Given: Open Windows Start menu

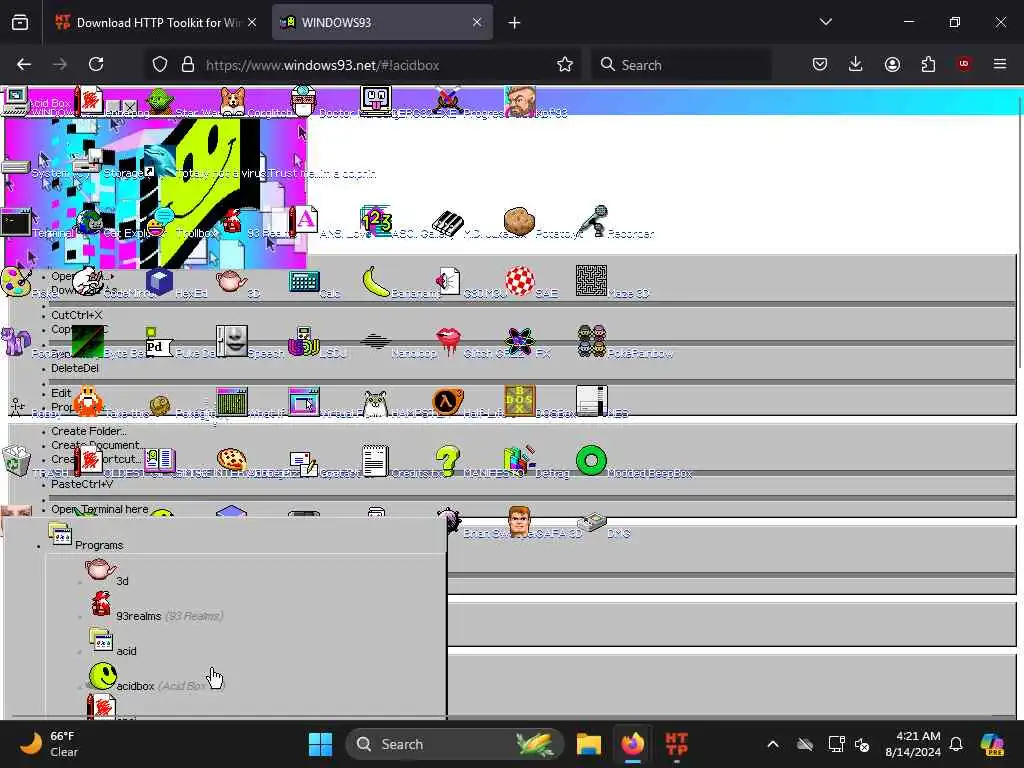Looking at the screenshot, I should pyautogui.click(x=320, y=744).
